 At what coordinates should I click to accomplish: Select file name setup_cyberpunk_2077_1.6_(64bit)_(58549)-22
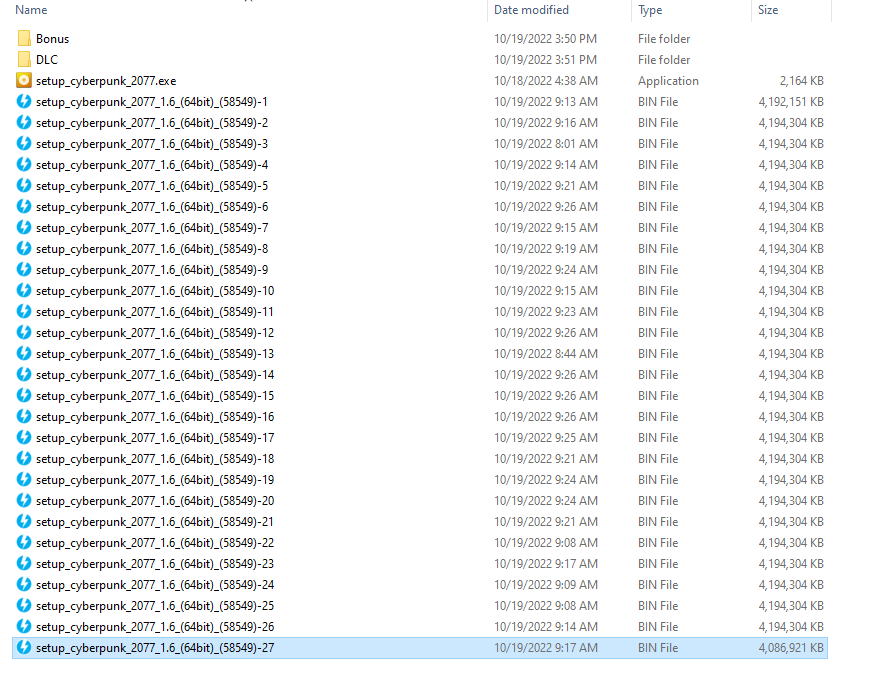coord(155,543)
